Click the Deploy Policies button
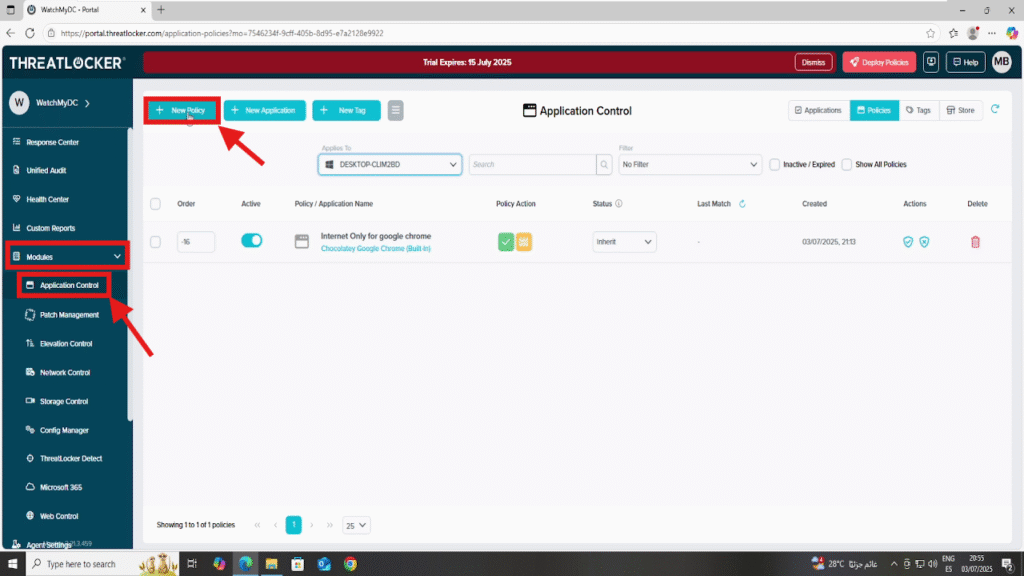Viewport: 1024px width, 576px height. coord(879,63)
